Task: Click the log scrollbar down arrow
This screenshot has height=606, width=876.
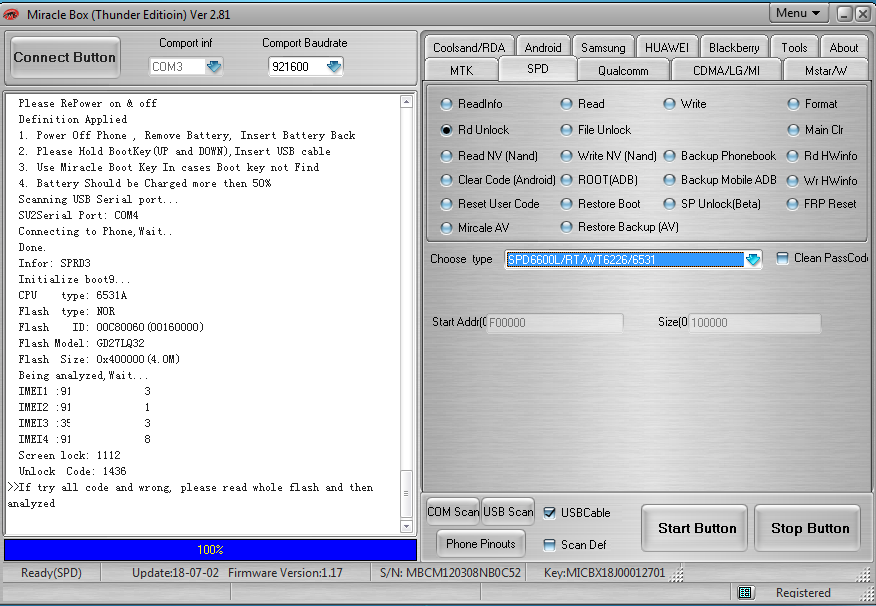Action: point(406,526)
